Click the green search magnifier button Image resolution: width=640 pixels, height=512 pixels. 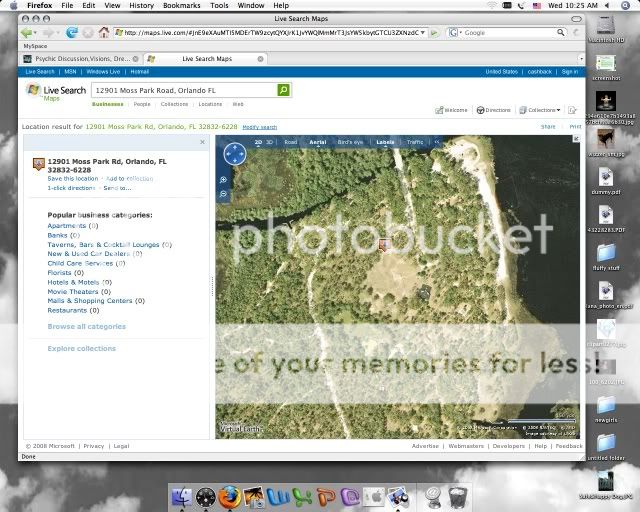click(x=284, y=90)
